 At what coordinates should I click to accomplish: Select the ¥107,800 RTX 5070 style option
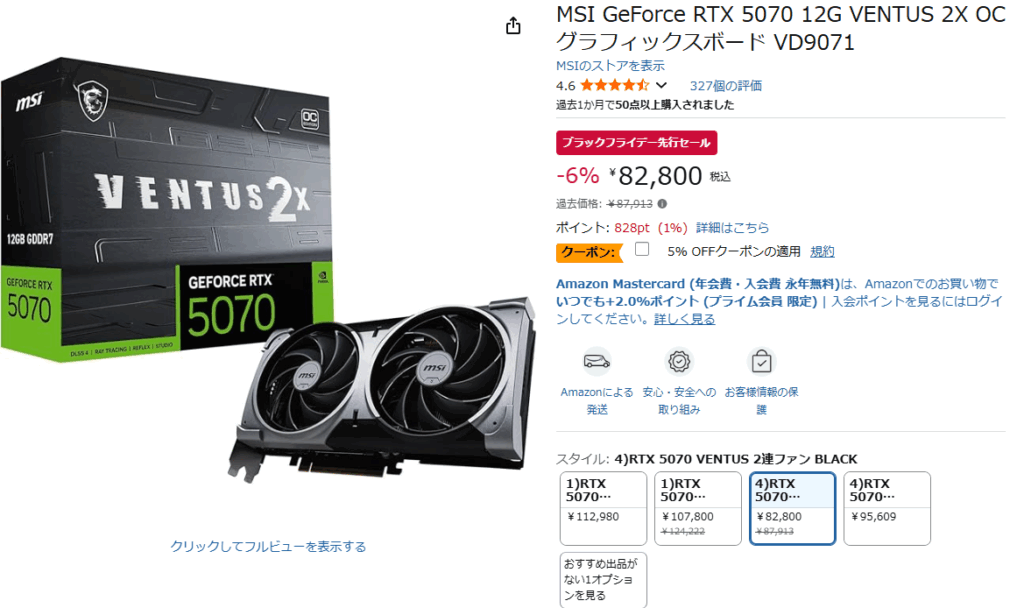coord(698,509)
